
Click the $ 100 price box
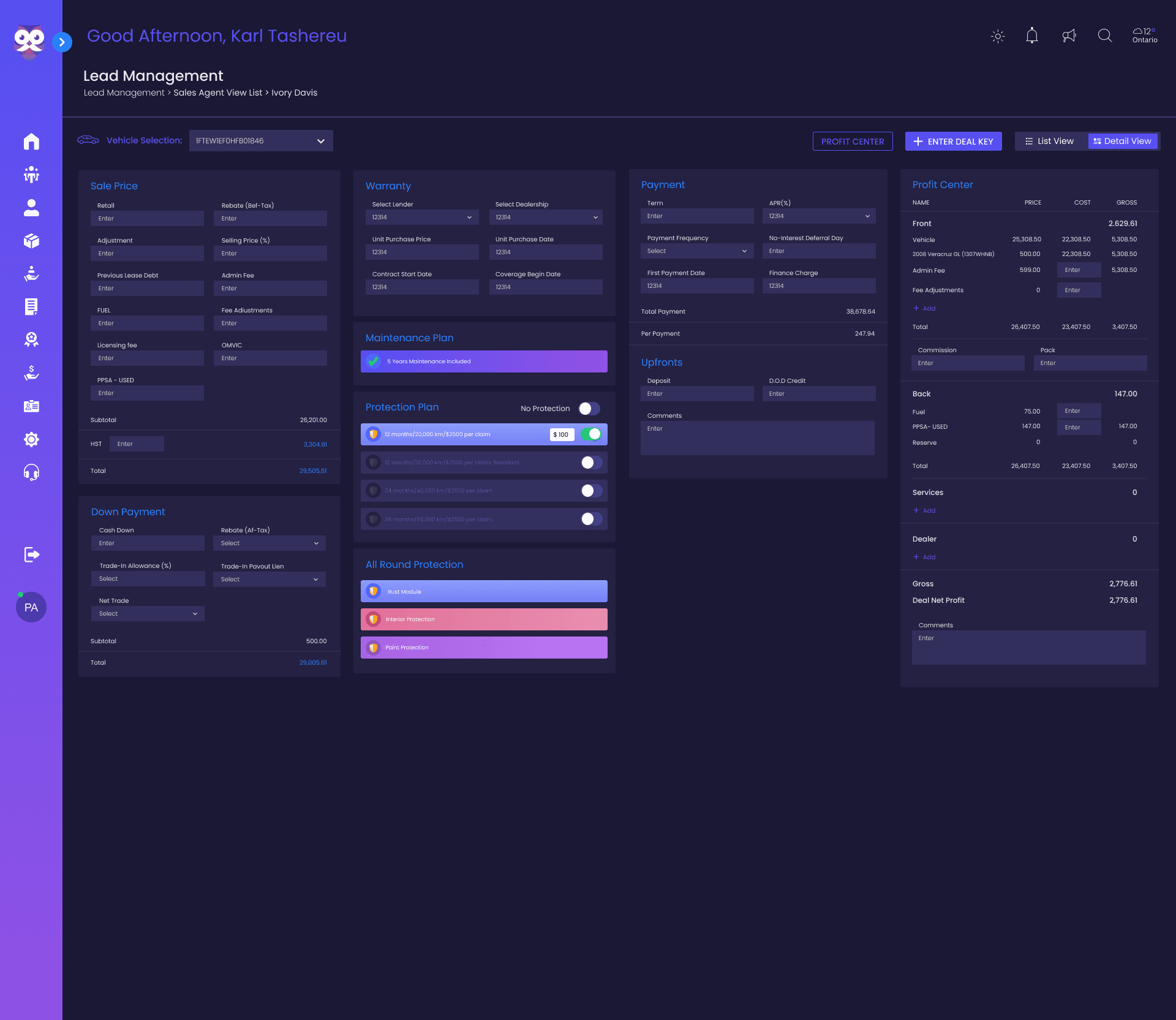(x=562, y=434)
